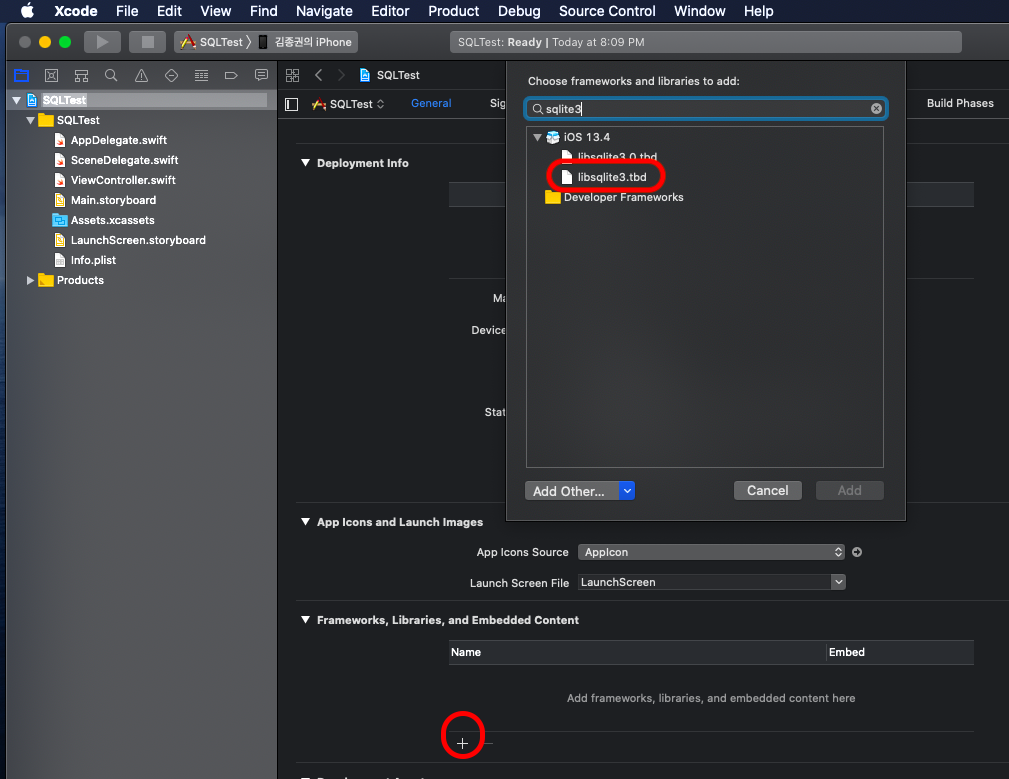Collapse the Deployment Info section
The image size is (1009, 779).
pyautogui.click(x=306, y=163)
